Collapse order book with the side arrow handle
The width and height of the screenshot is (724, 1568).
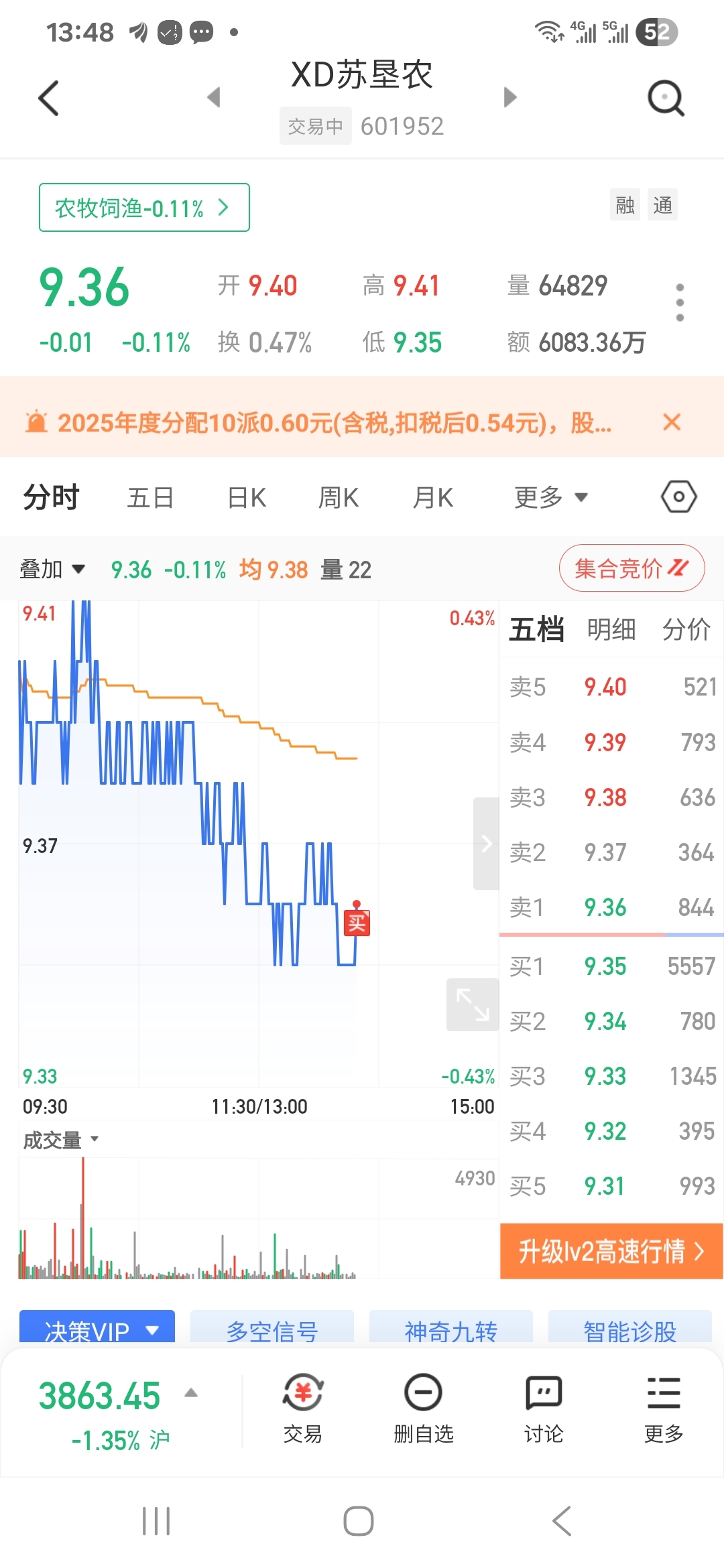pos(487,844)
